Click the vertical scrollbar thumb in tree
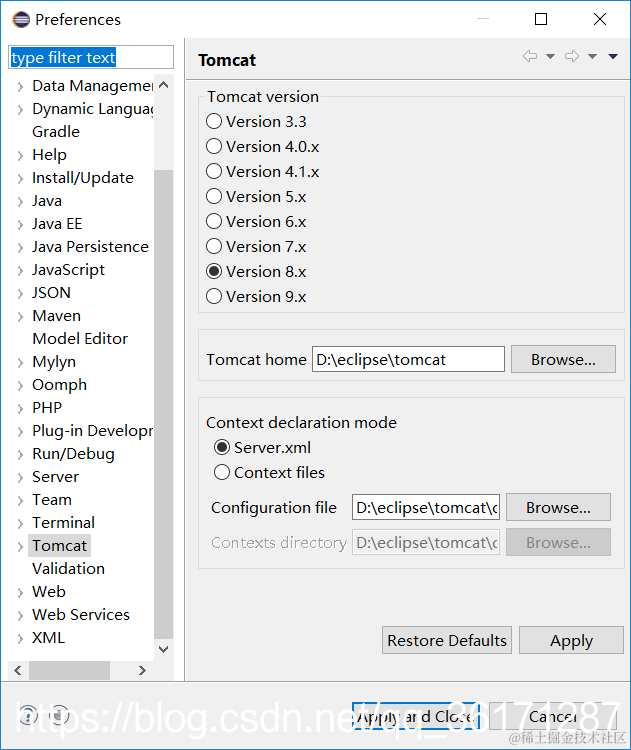The image size is (631, 750). point(164,404)
